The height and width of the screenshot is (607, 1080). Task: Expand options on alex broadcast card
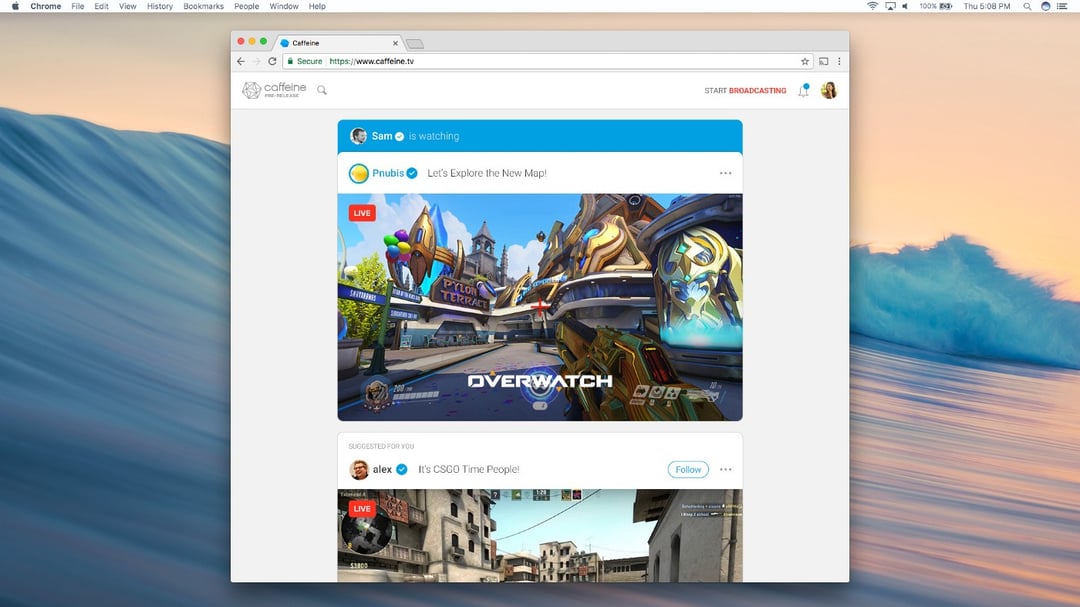tap(725, 469)
